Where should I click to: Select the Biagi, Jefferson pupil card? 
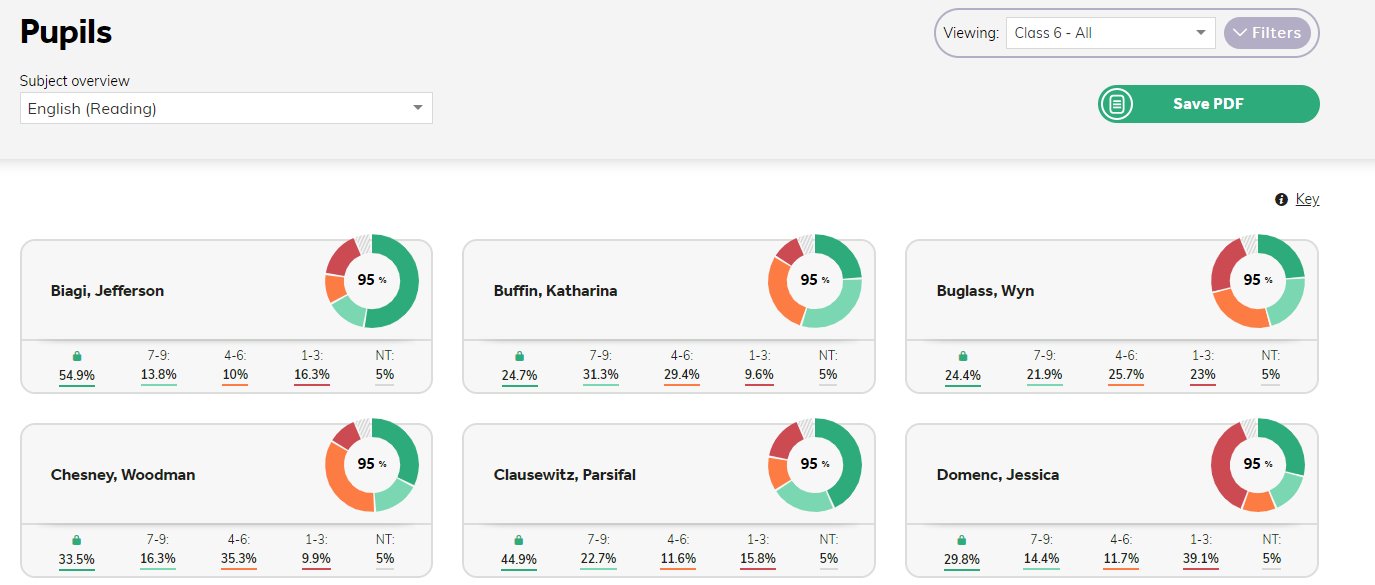226,316
